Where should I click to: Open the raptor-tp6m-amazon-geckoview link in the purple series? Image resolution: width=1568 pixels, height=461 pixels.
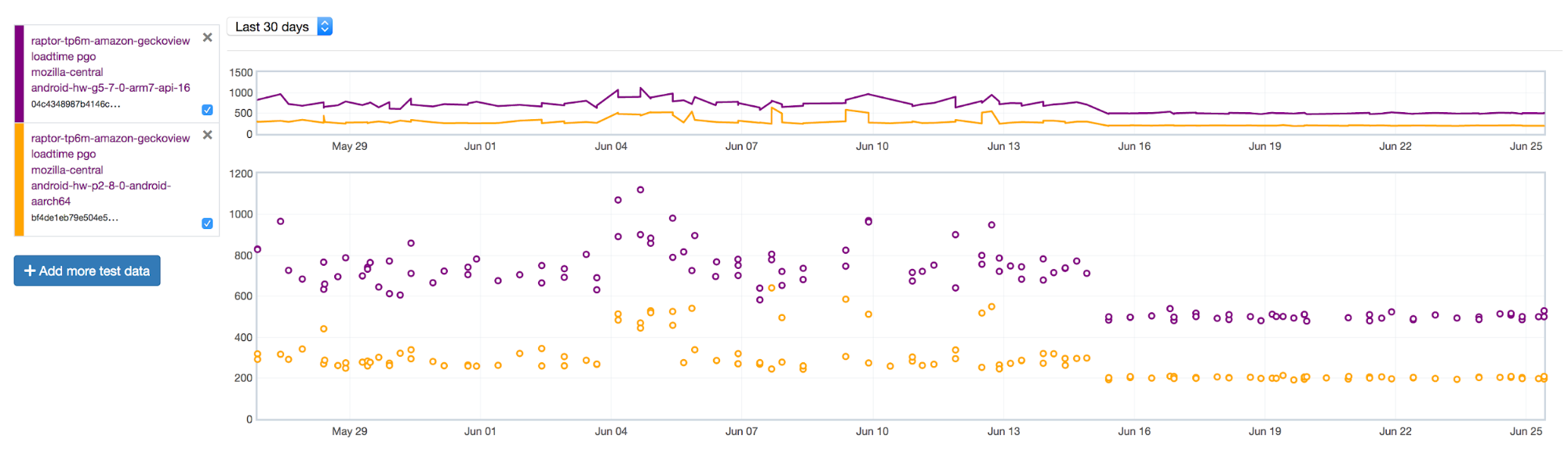click(x=111, y=41)
